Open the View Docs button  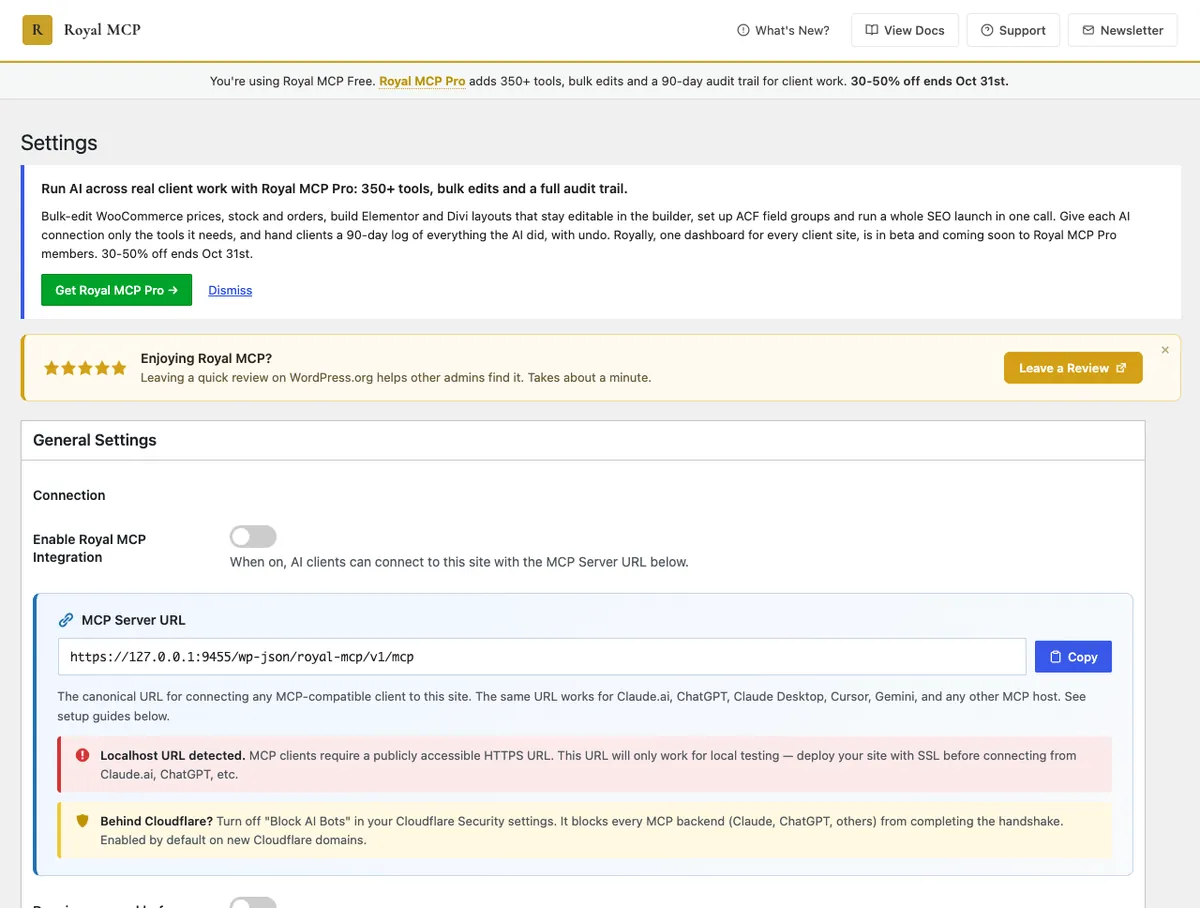tap(905, 30)
